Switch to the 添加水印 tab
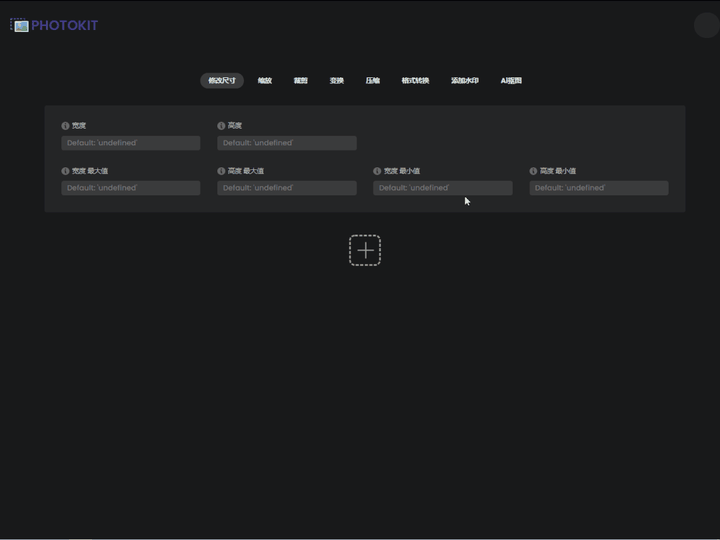 (x=465, y=80)
